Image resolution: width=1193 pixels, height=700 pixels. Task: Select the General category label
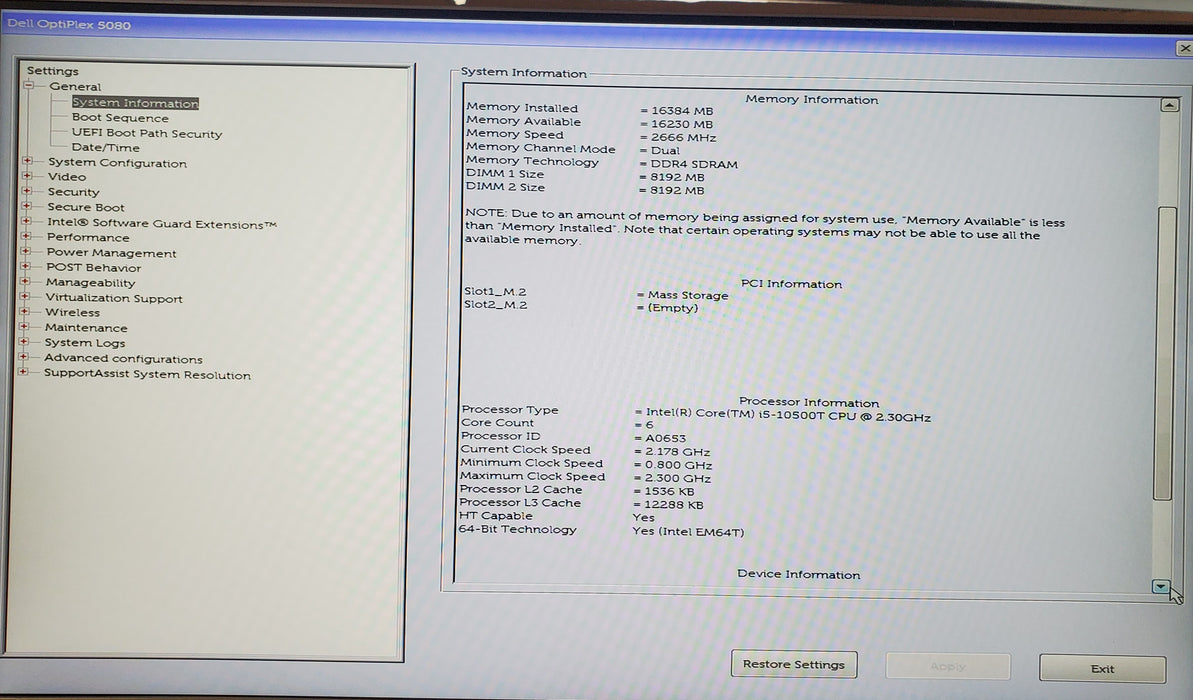click(x=75, y=87)
